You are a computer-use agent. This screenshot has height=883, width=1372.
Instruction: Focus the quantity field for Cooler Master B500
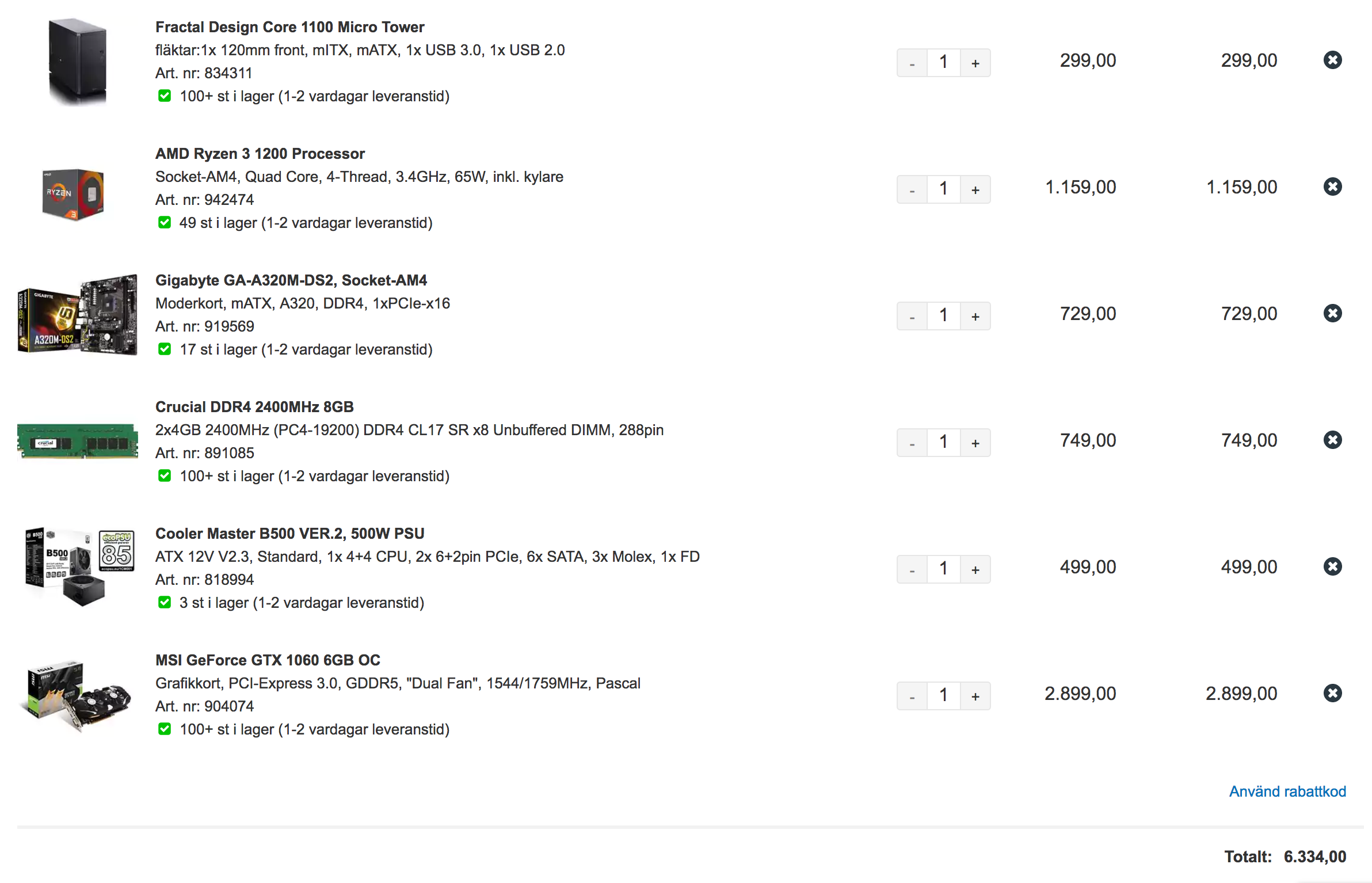click(x=944, y=569)
